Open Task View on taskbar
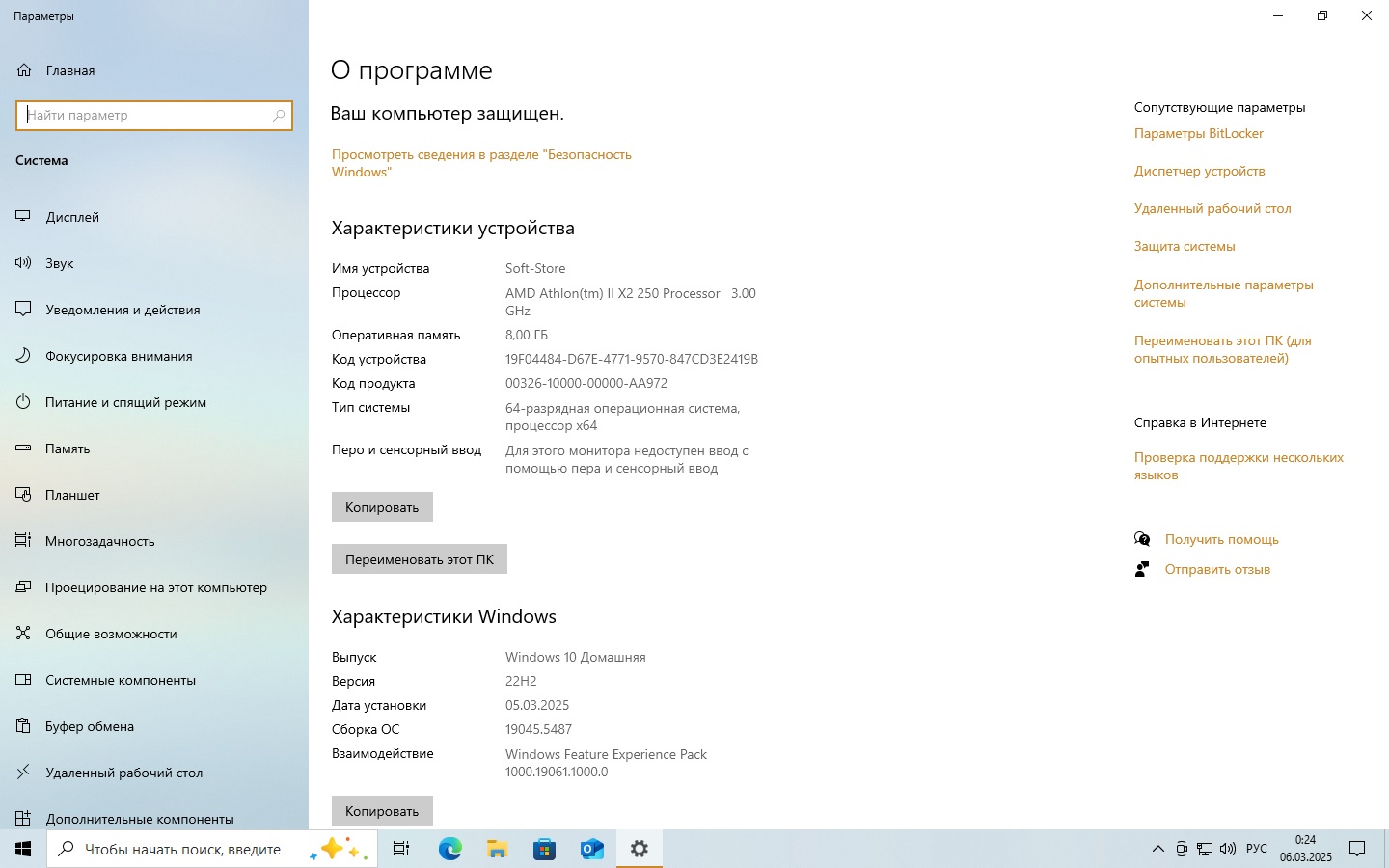Screen dimensions: 1389x868 click(x=401, y=849)
